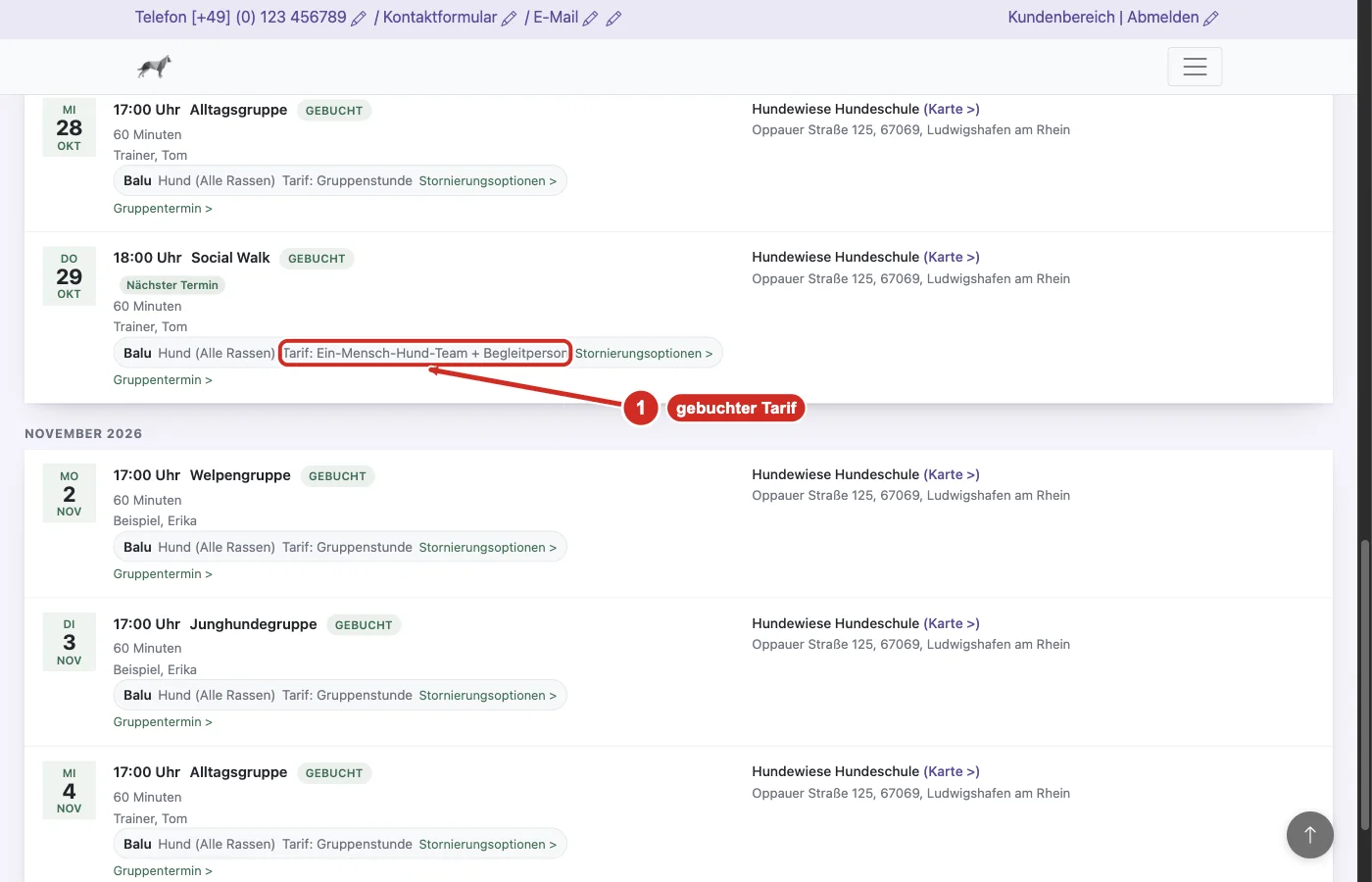The width and height of the screenshot is (1372, 882).
Task: Click the Junghundegruppe appointment title
Action: coord(254,624)
